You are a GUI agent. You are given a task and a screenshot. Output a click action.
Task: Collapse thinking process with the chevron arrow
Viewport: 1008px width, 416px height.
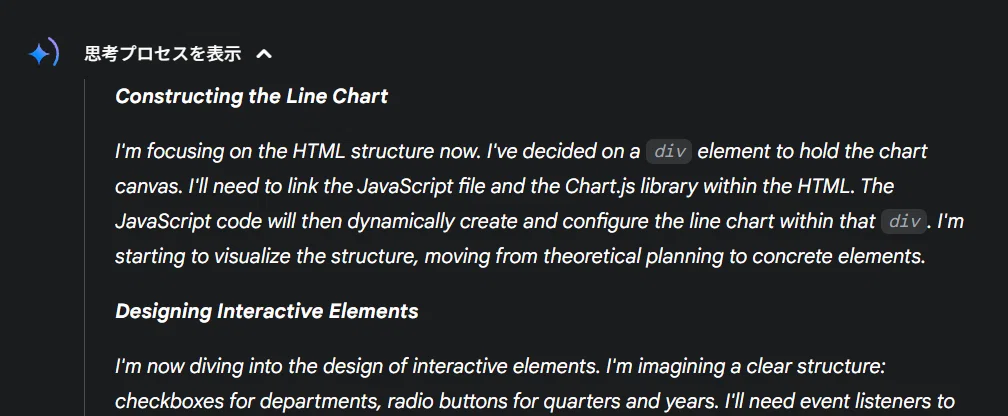[264, 55]
